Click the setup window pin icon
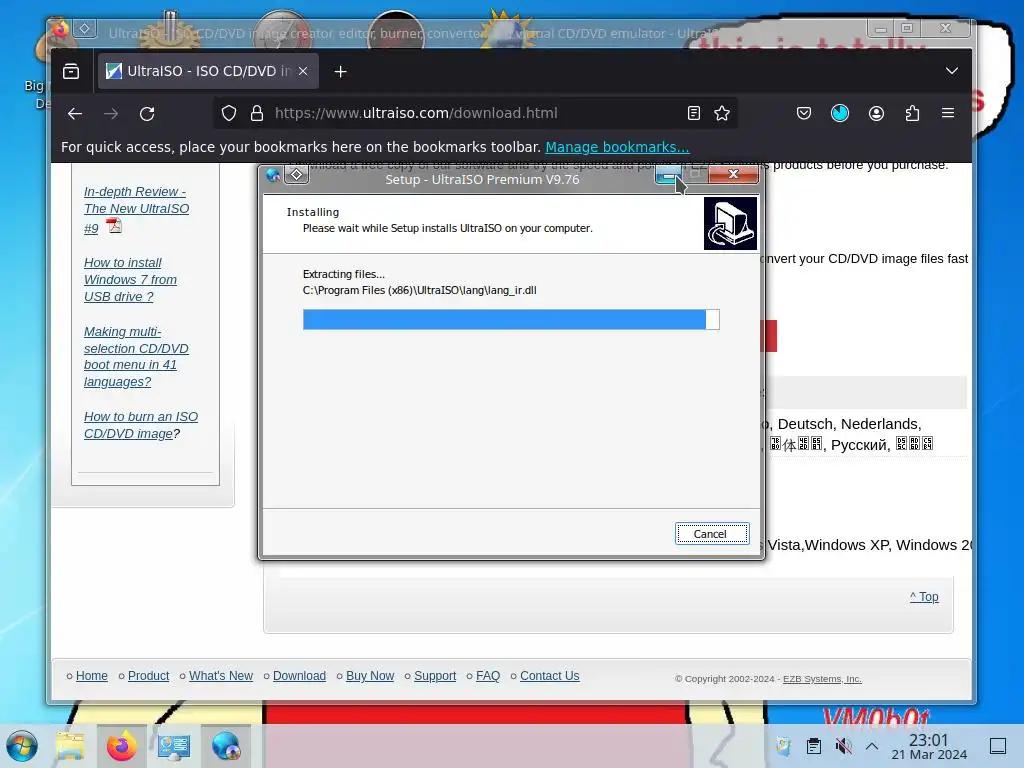This screenshot has height=768, width=1024. [x=296, y=174]
